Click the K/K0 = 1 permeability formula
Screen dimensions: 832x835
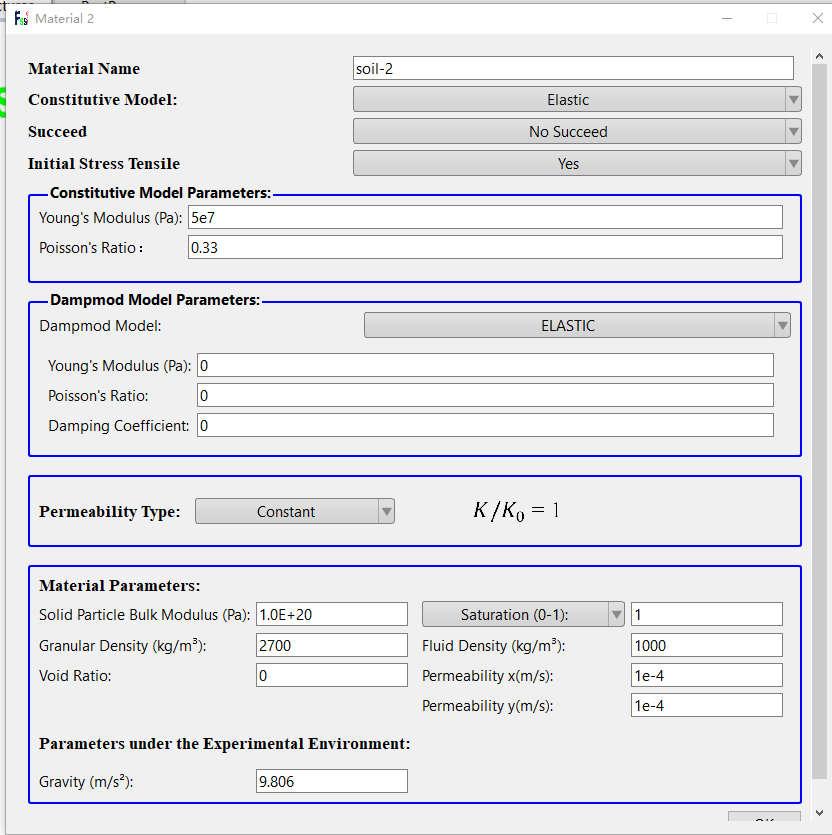click(x=516, y=511)
